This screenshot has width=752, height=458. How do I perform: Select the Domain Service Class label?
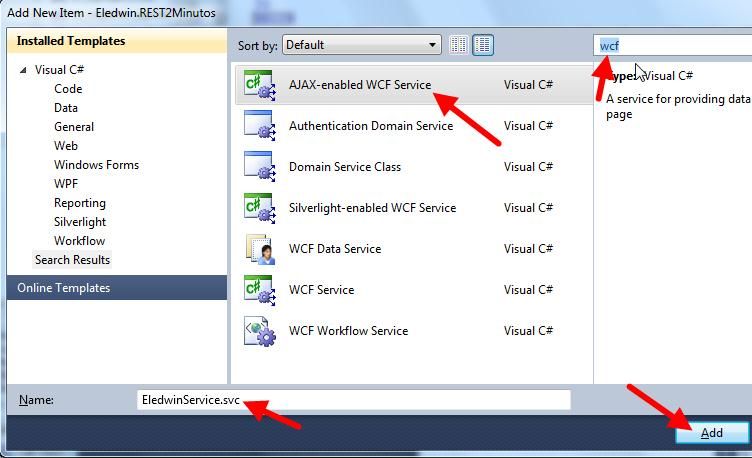[x=345, y=167]
